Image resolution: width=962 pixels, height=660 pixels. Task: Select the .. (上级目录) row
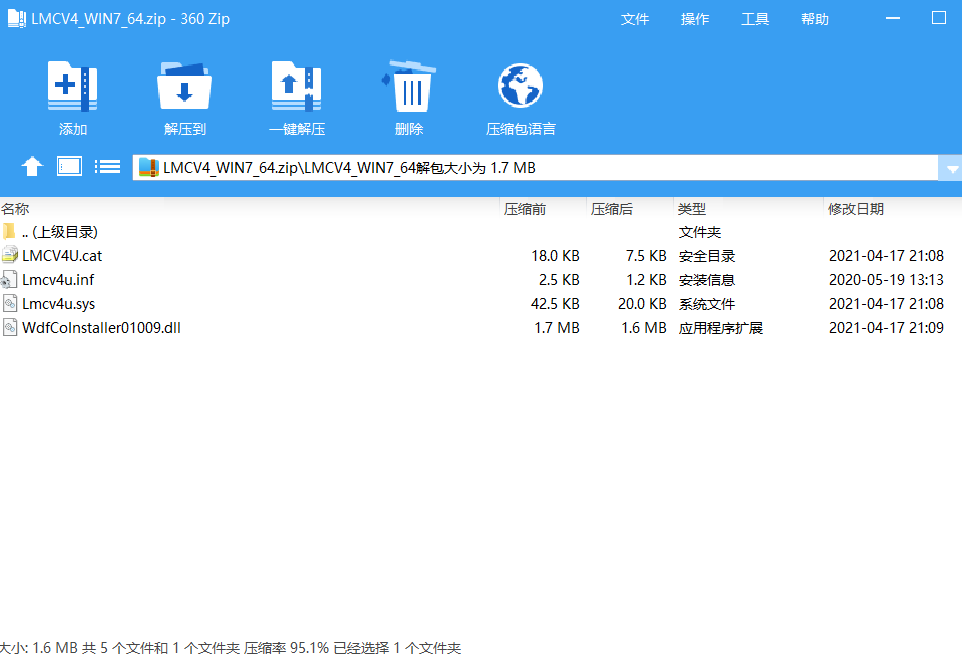[x=481, y=232]
